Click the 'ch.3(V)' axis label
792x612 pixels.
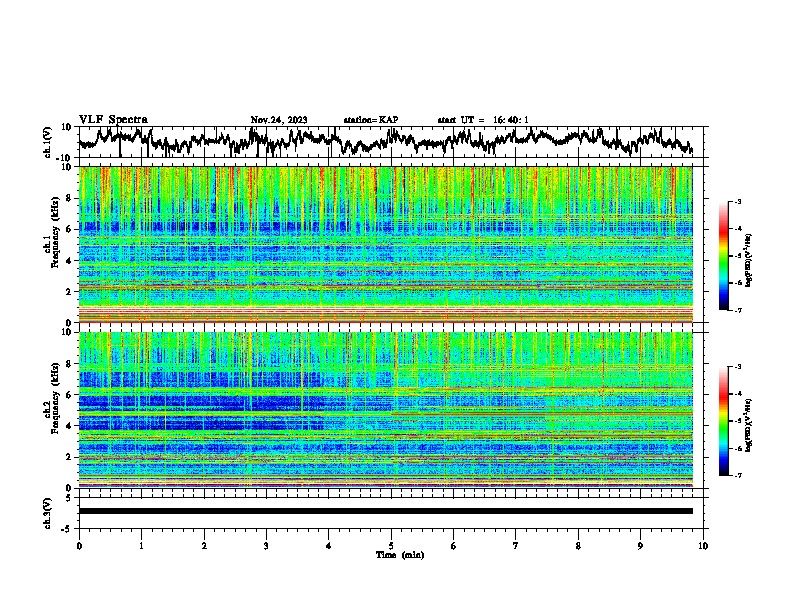tap(48, 513)
